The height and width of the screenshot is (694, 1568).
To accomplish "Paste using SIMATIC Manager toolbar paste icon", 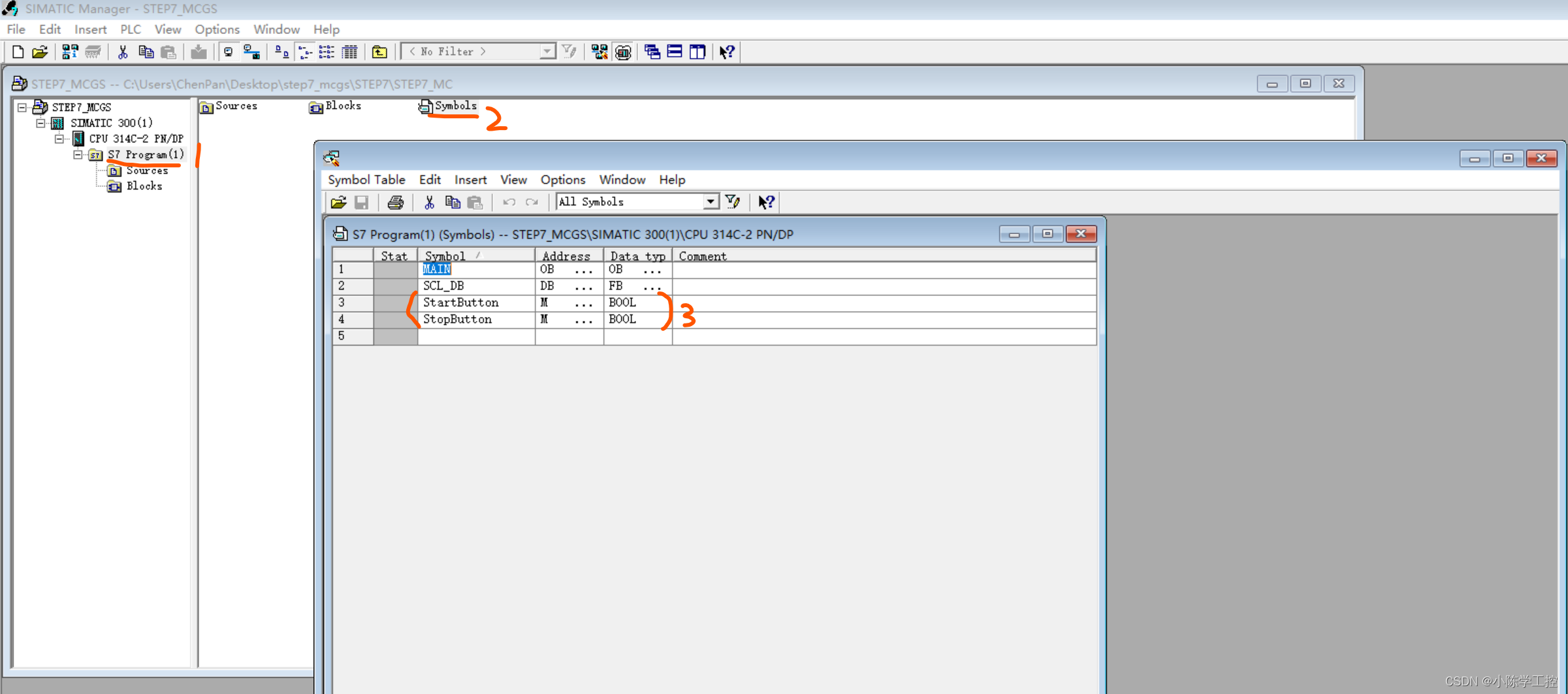I will [168, 52].
